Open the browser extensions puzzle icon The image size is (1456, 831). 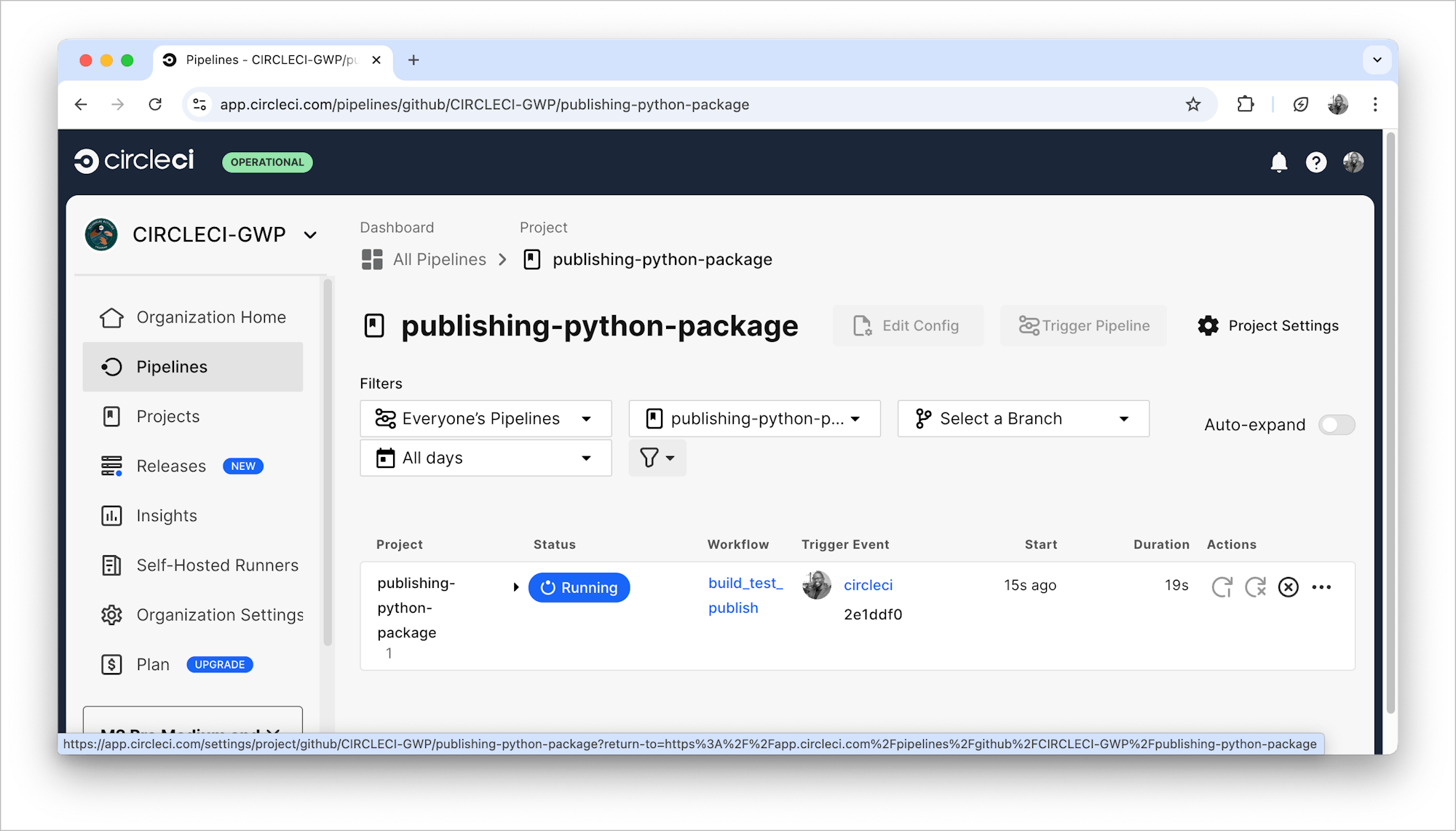[x=1245, y=104]
